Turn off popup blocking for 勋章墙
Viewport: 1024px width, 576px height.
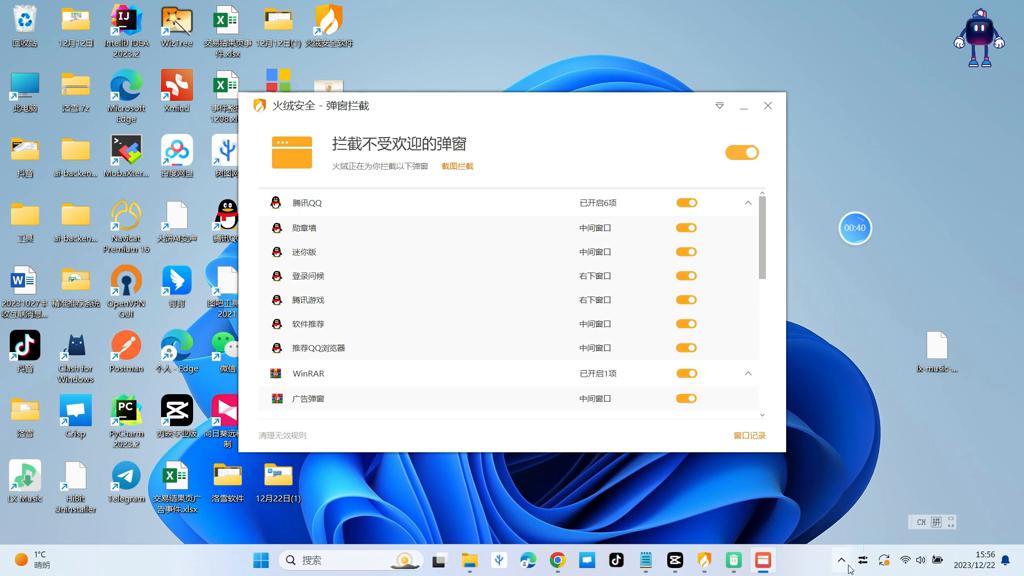coord(686,227)
